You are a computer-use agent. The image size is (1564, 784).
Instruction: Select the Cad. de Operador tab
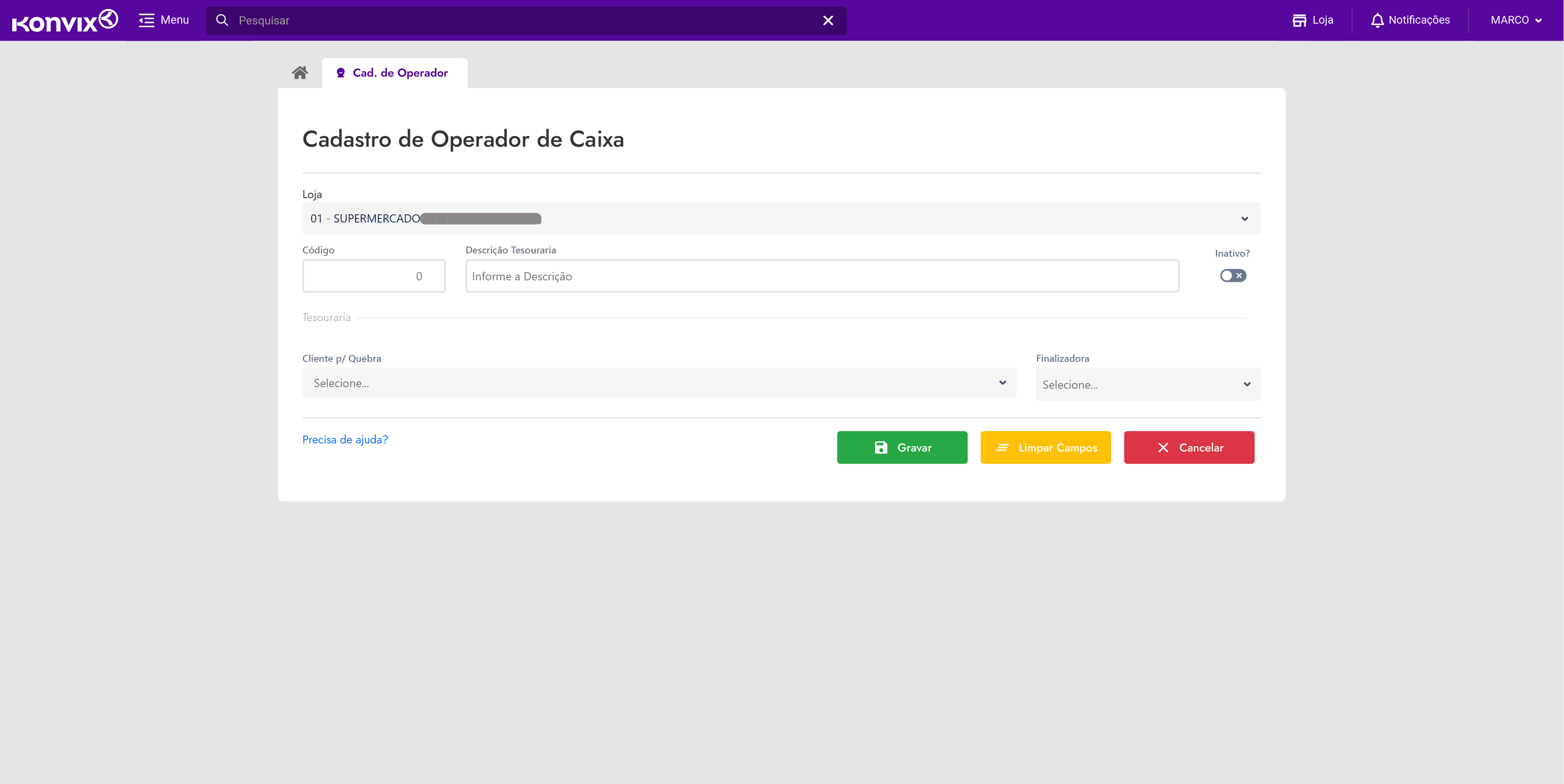pyautogui.click(x=400, y=73)
